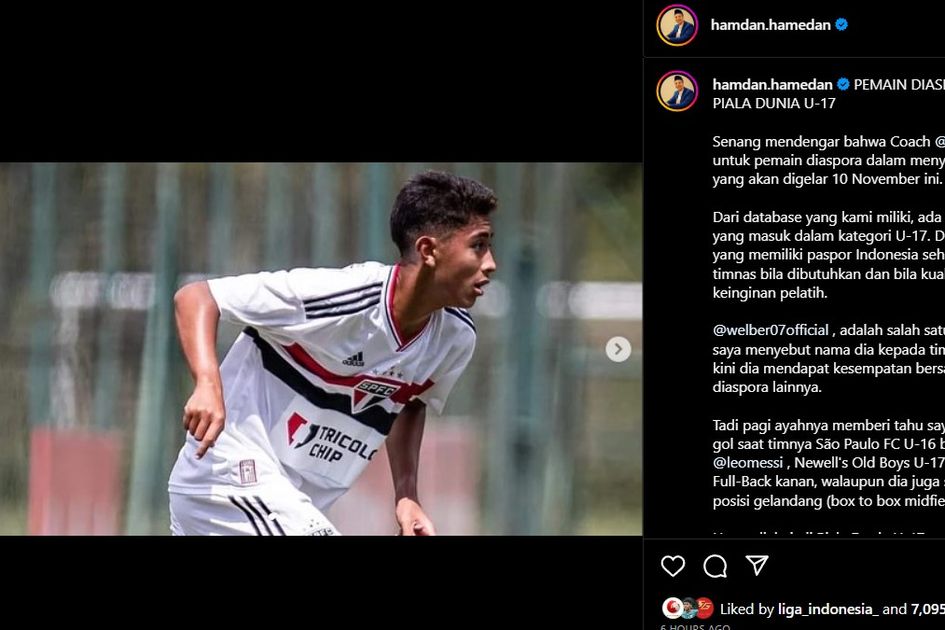Click the like count beside liga_indonesia_
The width and height of the screenshot is (945, 630).
pyautogui.click(x=928, y=610)
